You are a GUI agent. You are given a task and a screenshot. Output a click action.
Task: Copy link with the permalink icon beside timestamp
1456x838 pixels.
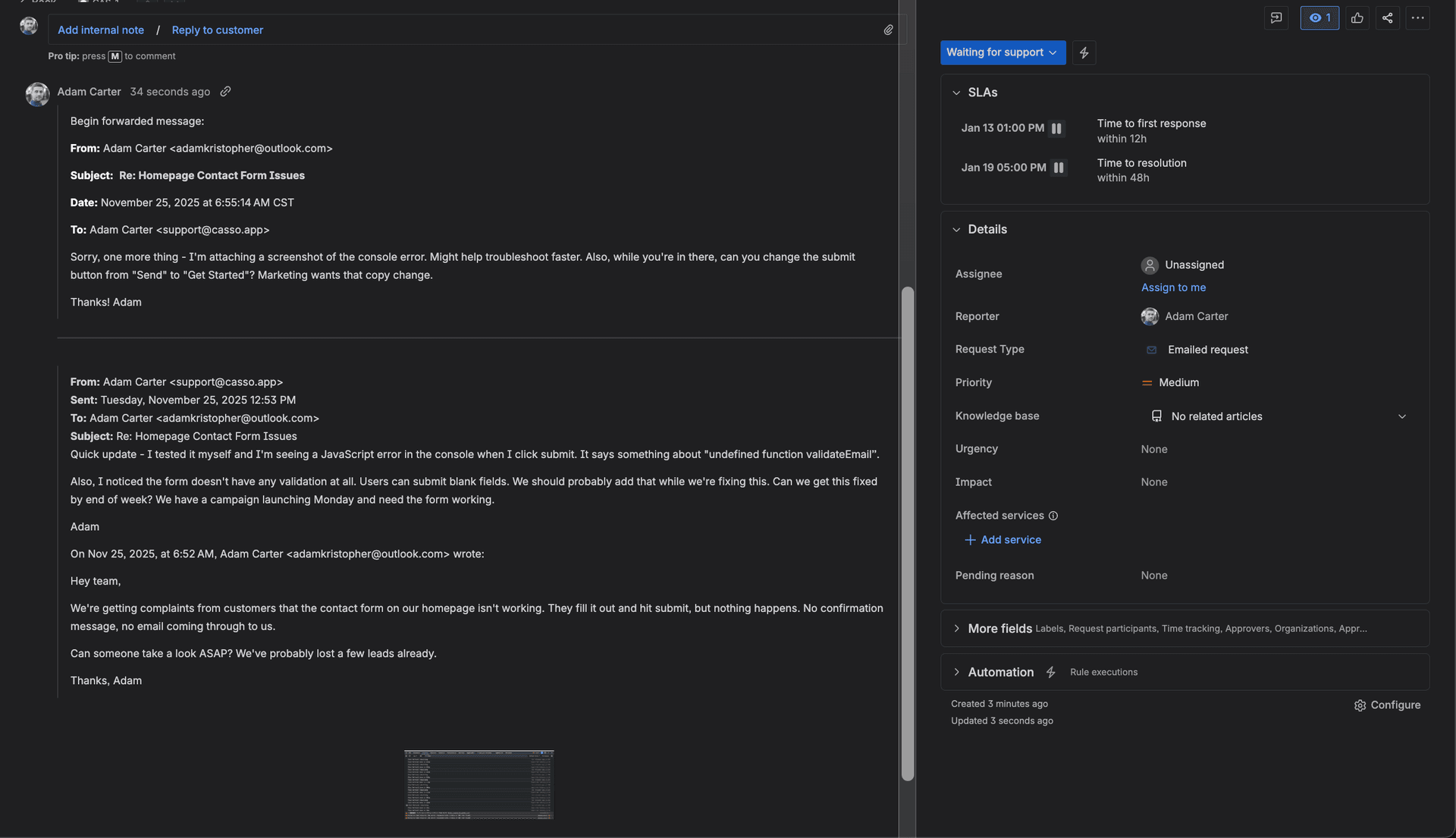224,91
